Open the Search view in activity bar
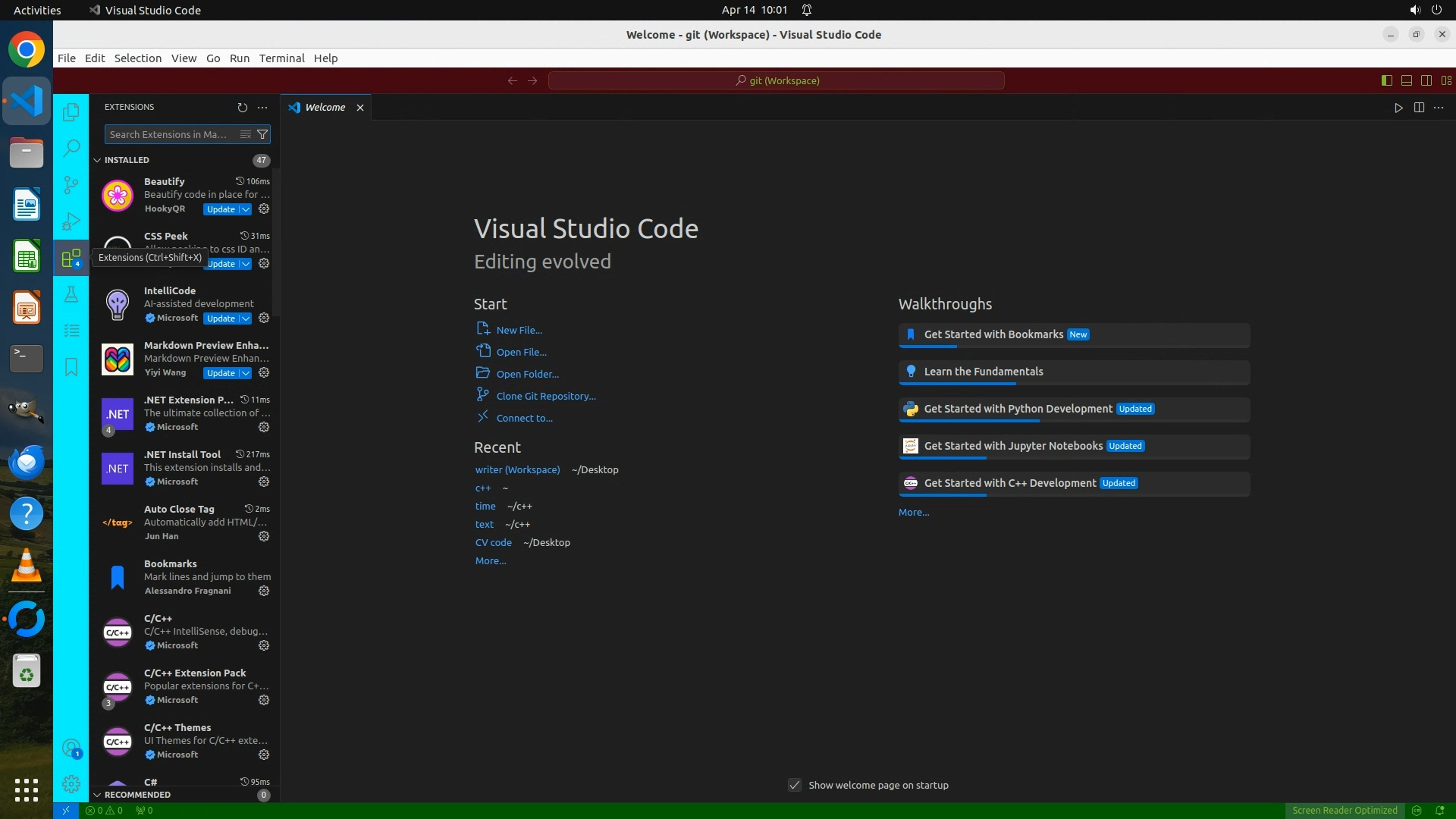The image size is (1456, 819). tap(71, 148)
